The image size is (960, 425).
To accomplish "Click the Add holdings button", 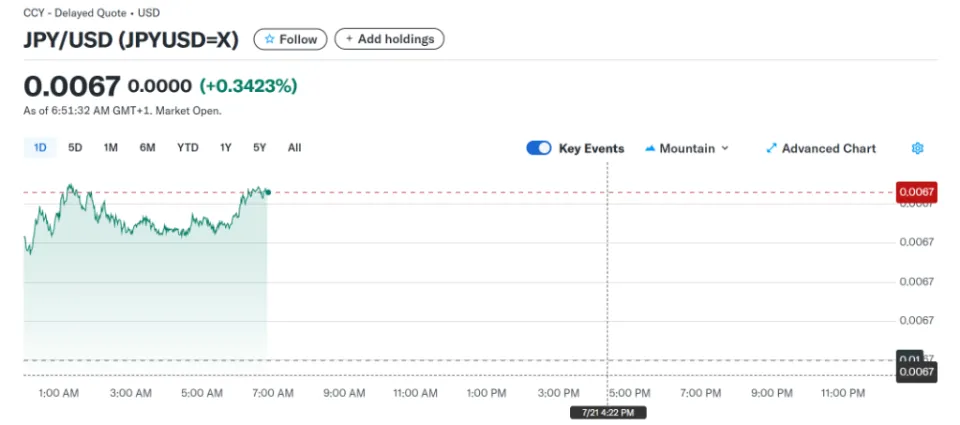I will [x=389, y=39].
